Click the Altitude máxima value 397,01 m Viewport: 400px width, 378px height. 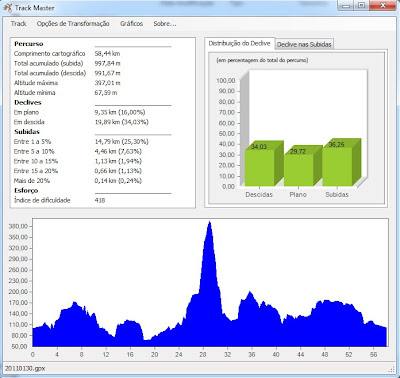tap(107, 83)
